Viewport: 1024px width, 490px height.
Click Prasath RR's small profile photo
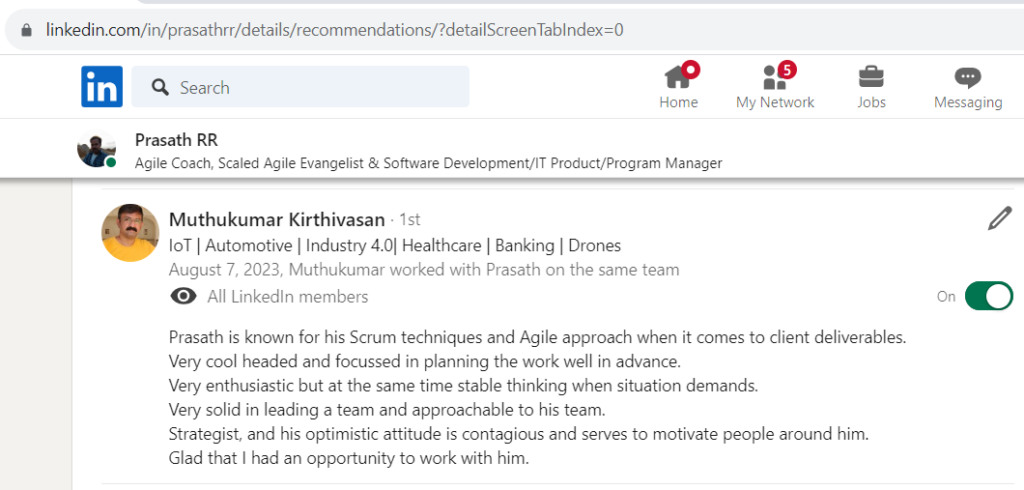(96, 149)
